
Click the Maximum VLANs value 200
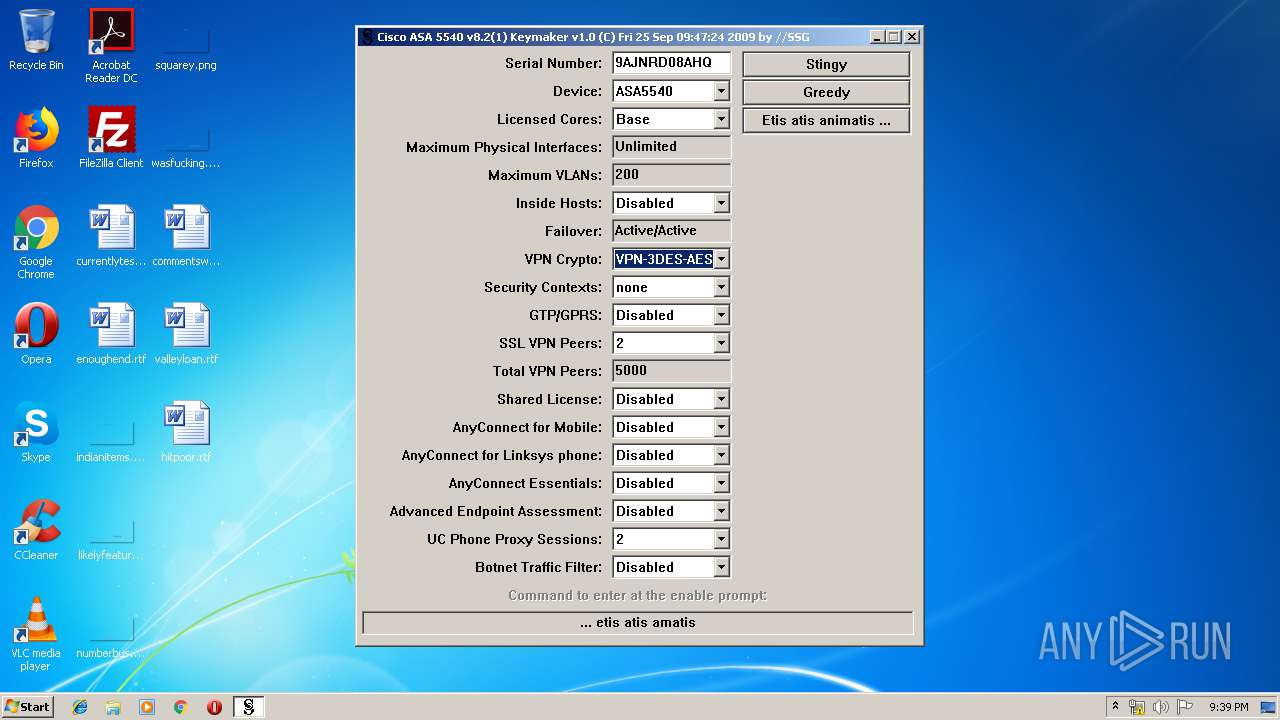671,175
